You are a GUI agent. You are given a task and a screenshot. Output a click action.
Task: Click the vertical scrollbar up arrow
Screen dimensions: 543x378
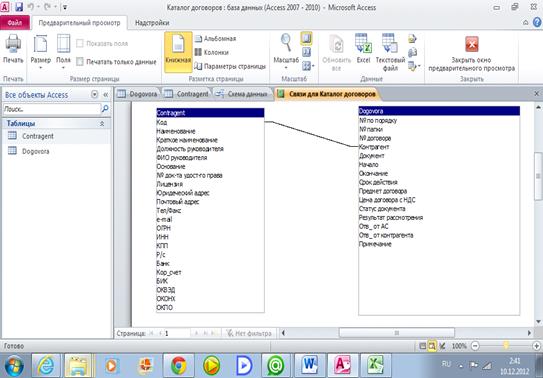pyautogui.click(x=538, y=108)
